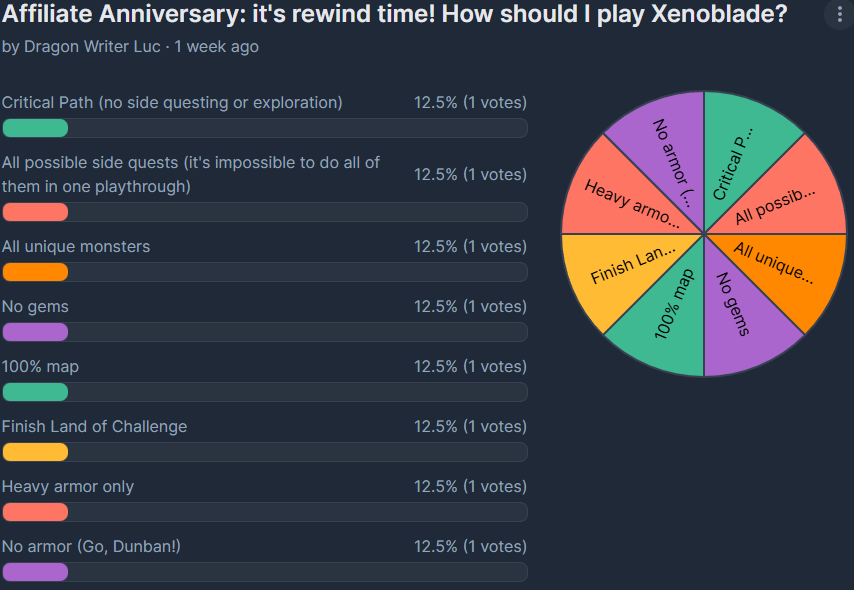The image size is (854, 590).
Task: Select the 100% map poll option
Action: (x=40, y=367)
